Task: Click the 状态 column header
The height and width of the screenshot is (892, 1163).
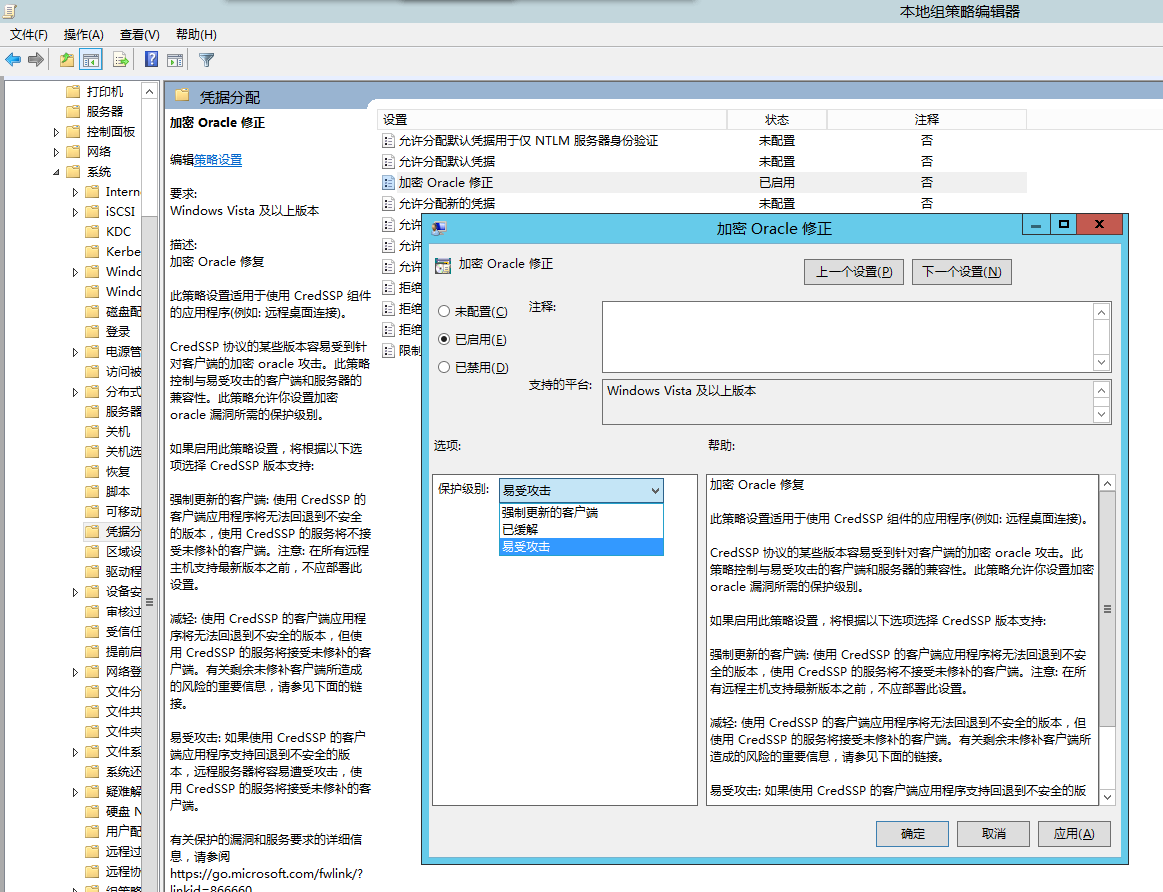Action: click(777, 119)
